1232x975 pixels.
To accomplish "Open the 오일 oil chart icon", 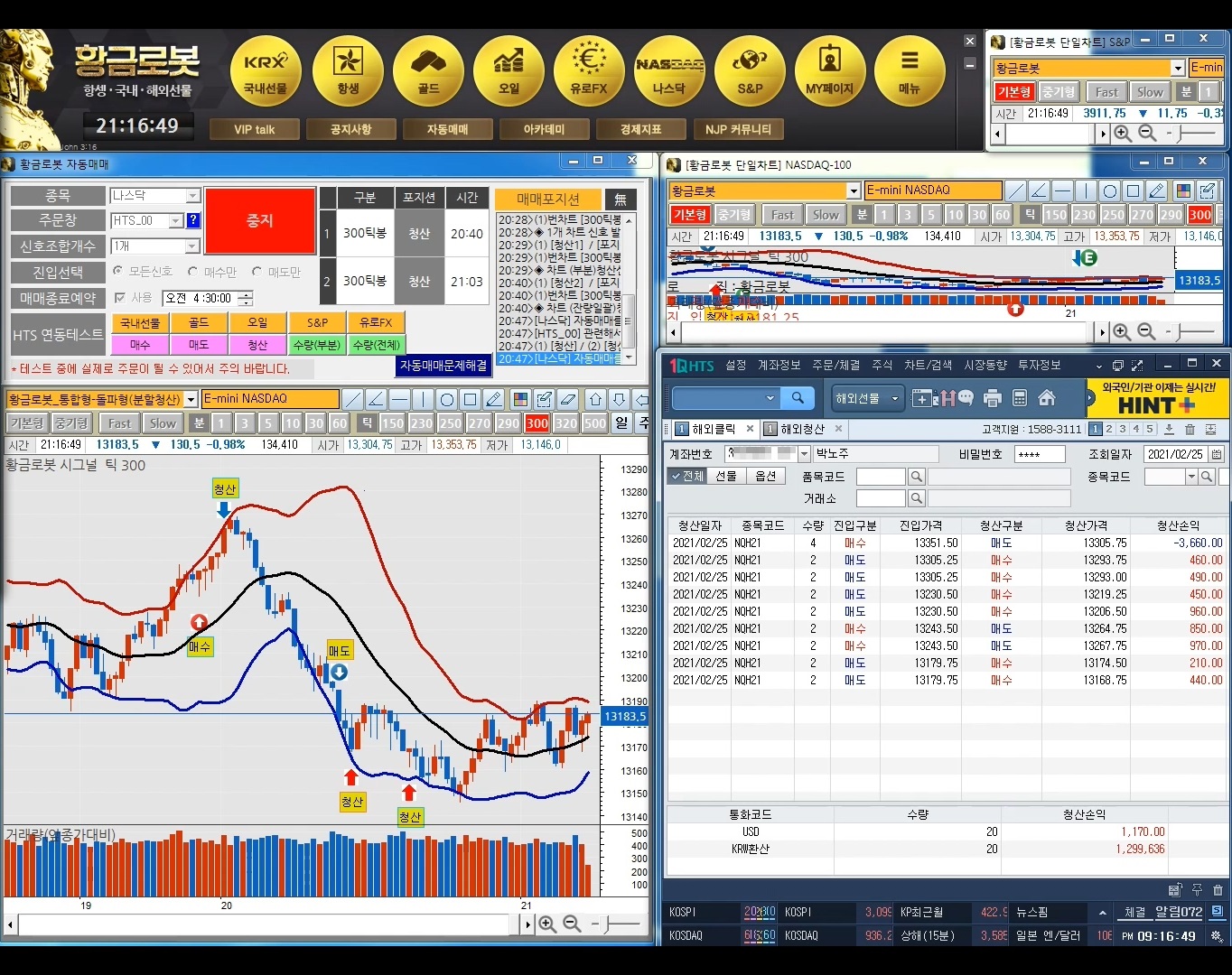I will click(x=509, y=71).
